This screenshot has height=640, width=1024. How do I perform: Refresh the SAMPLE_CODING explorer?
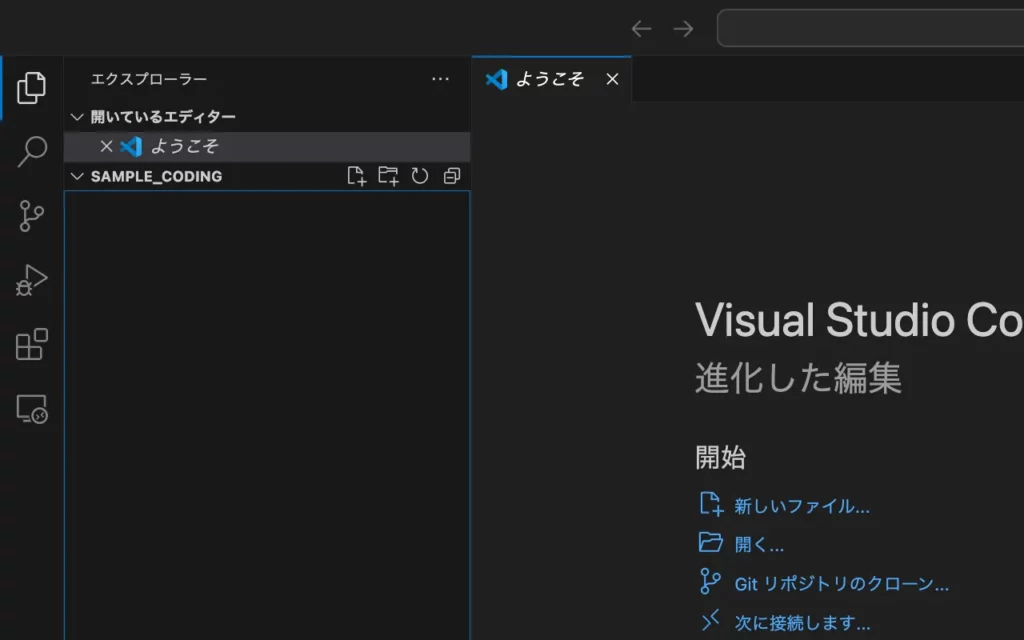pos(420,176)
